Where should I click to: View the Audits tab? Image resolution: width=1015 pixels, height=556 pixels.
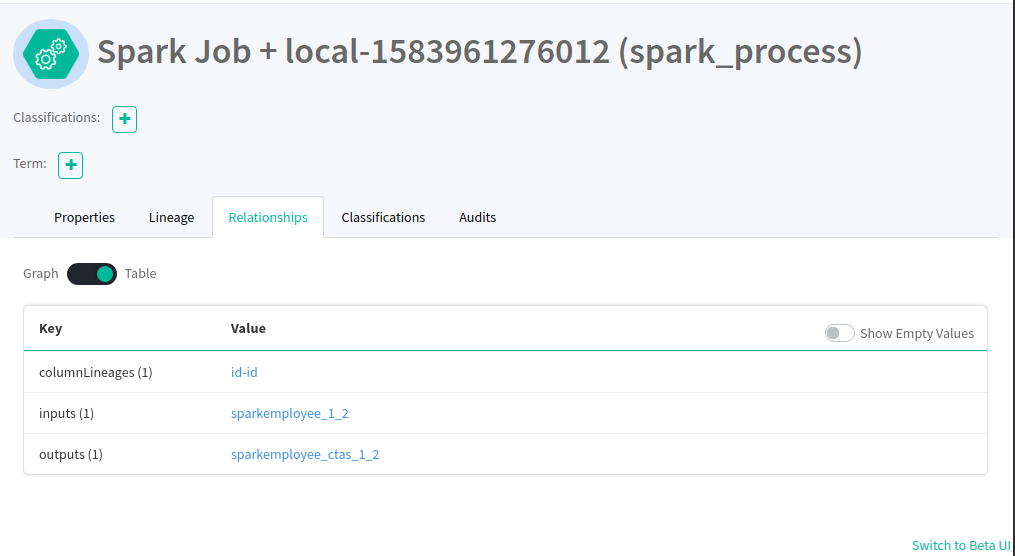pos(478,217)
